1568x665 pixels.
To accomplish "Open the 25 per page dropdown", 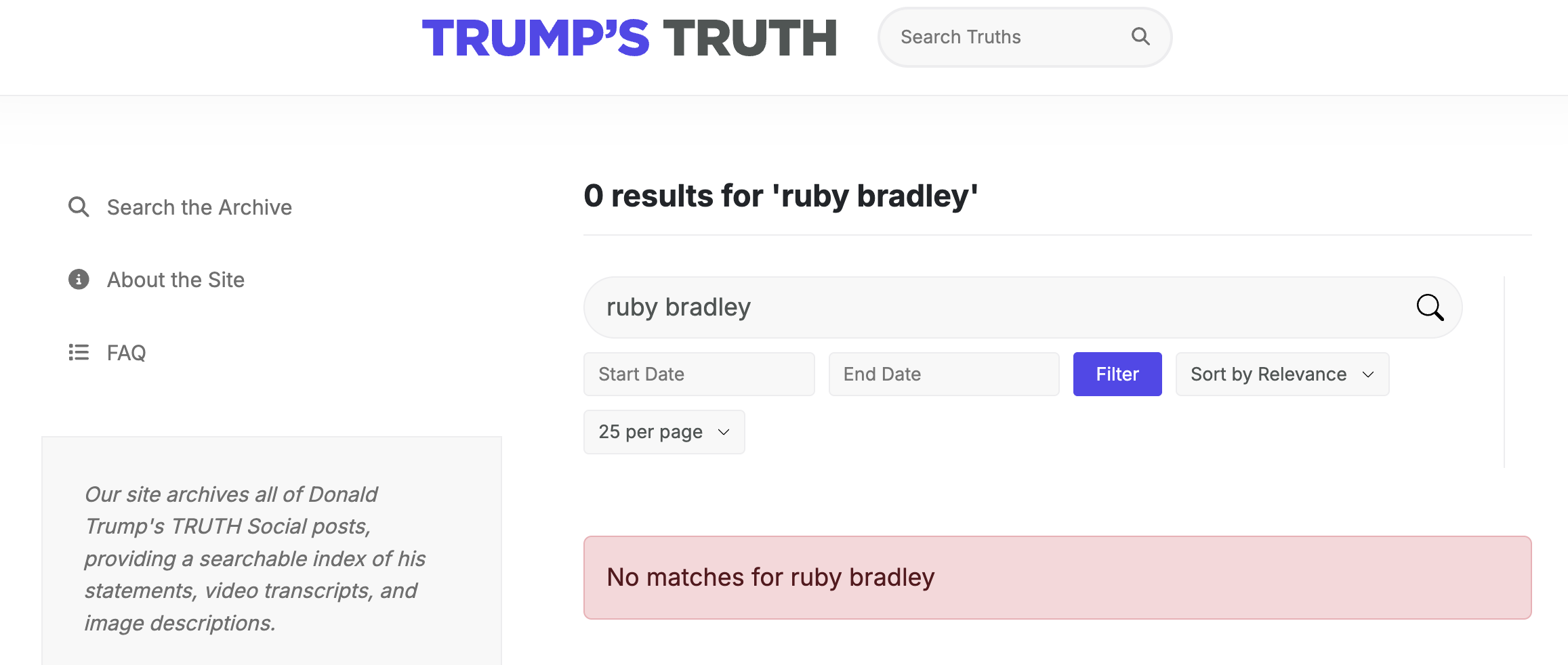I will point(664,432).
